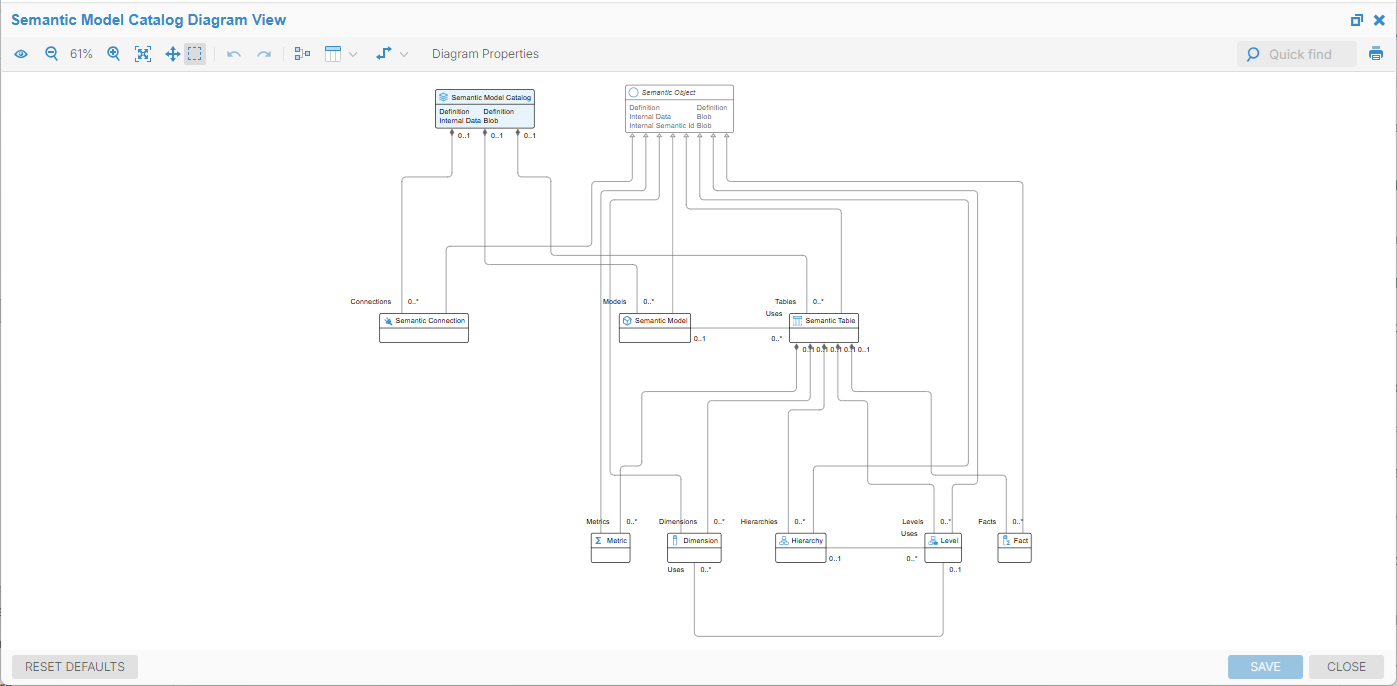Expand the connector routing style dropdown
This screenshot has width=1397, height=686.
point(392,54)
